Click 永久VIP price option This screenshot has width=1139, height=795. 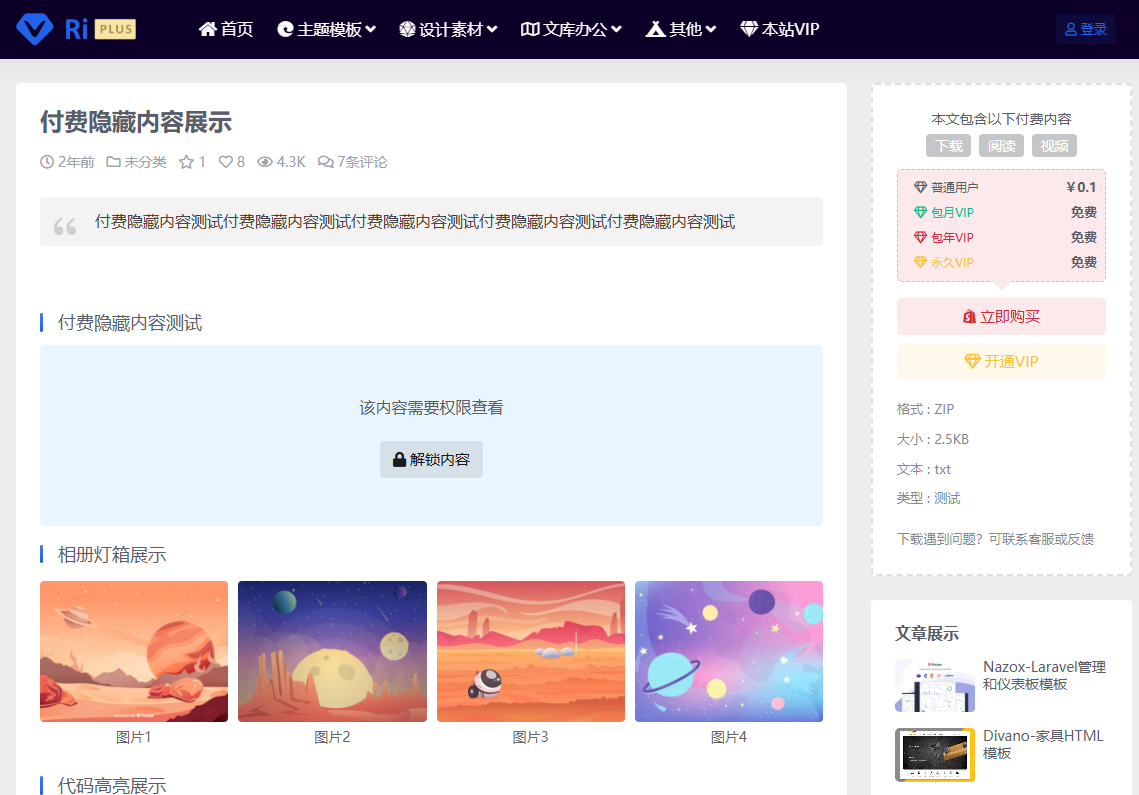(1005, 262)
